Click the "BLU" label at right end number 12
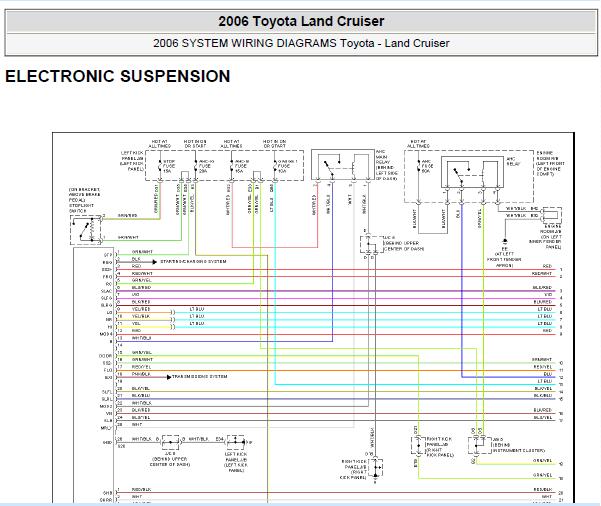 coord(548,374)
